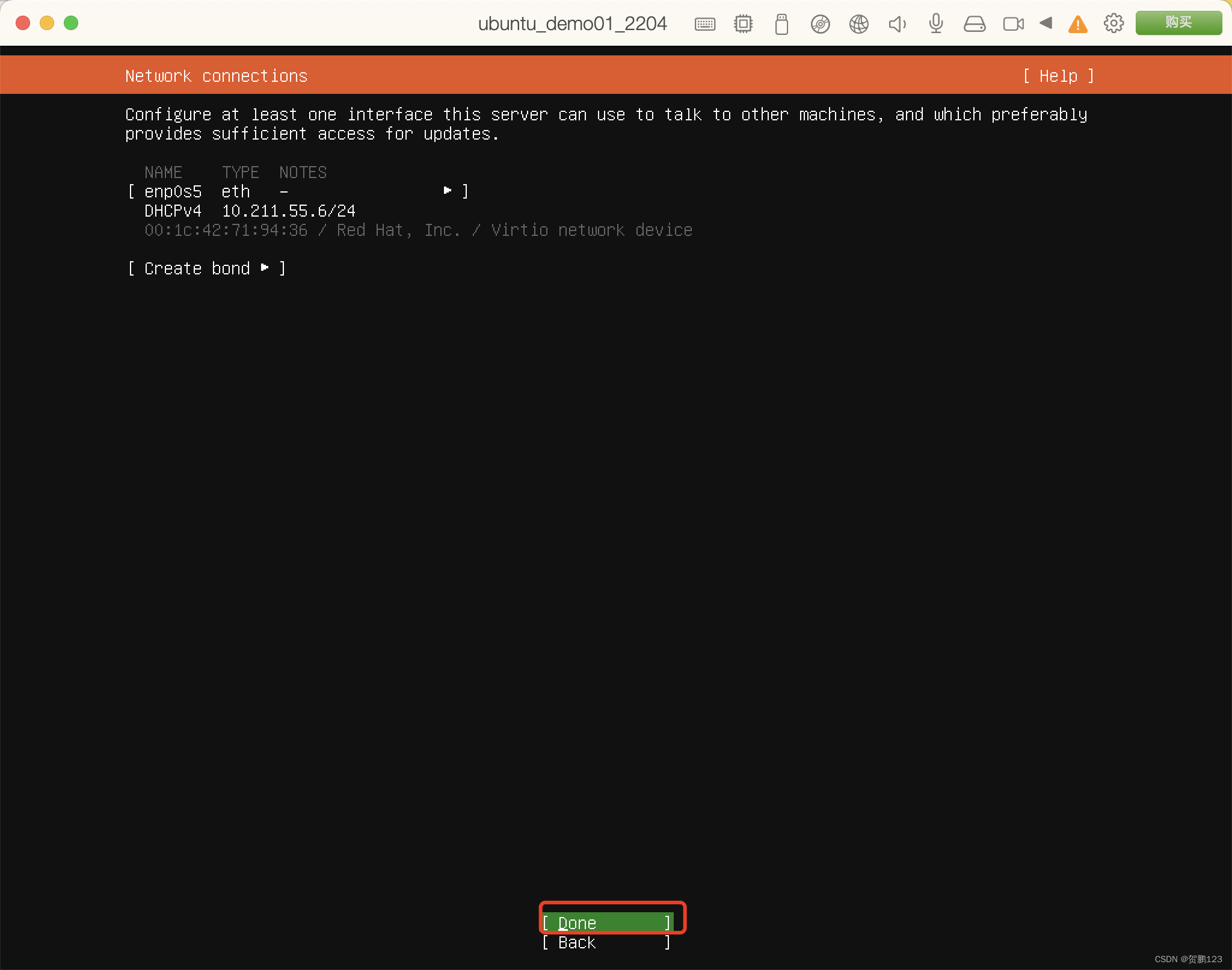This screenshot has height=970, width=1232.
Task: Open the virtual keyboard icon in the toolbar
Action: (x=704, y=23)
